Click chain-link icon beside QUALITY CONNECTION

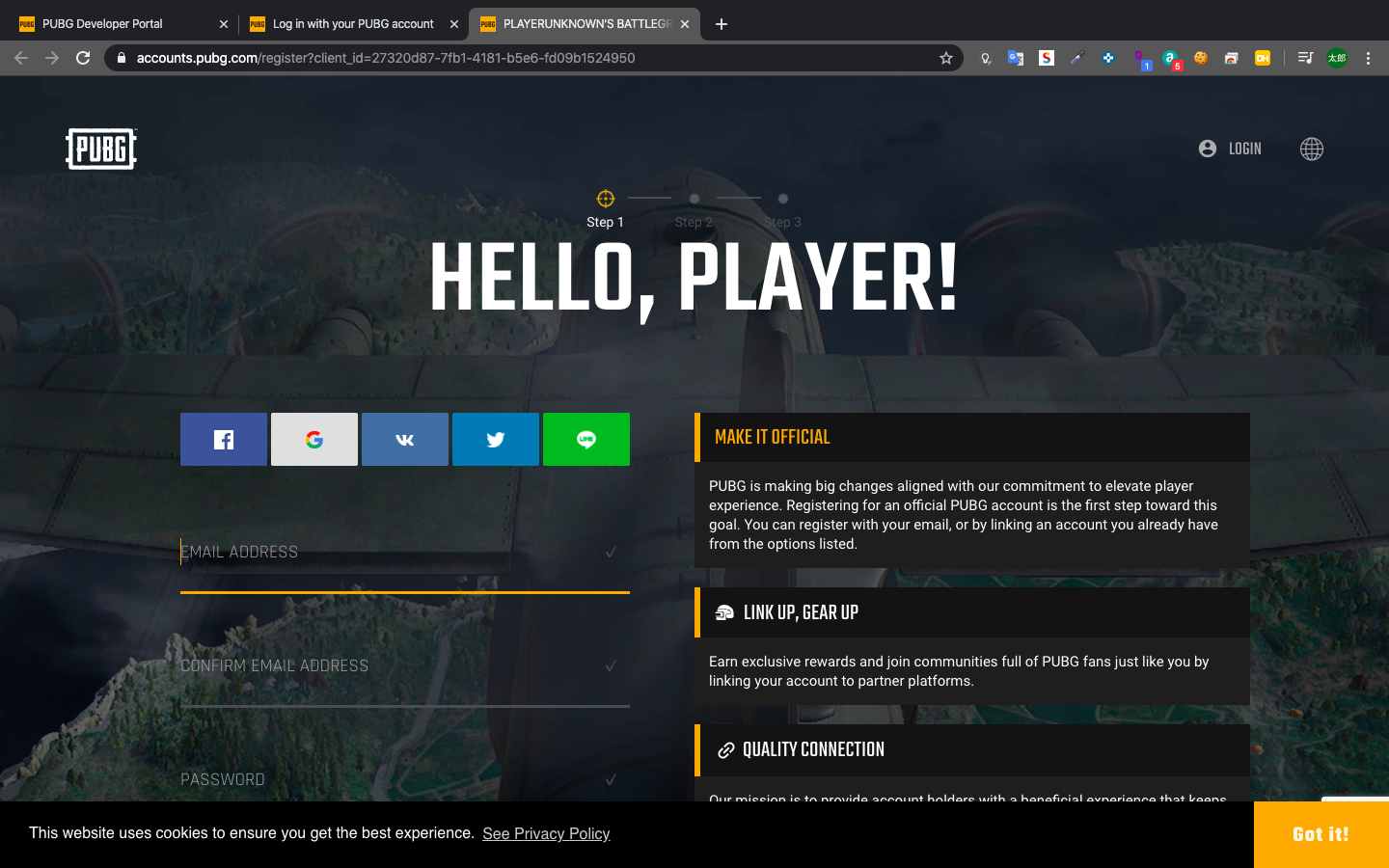click(726, 750)
